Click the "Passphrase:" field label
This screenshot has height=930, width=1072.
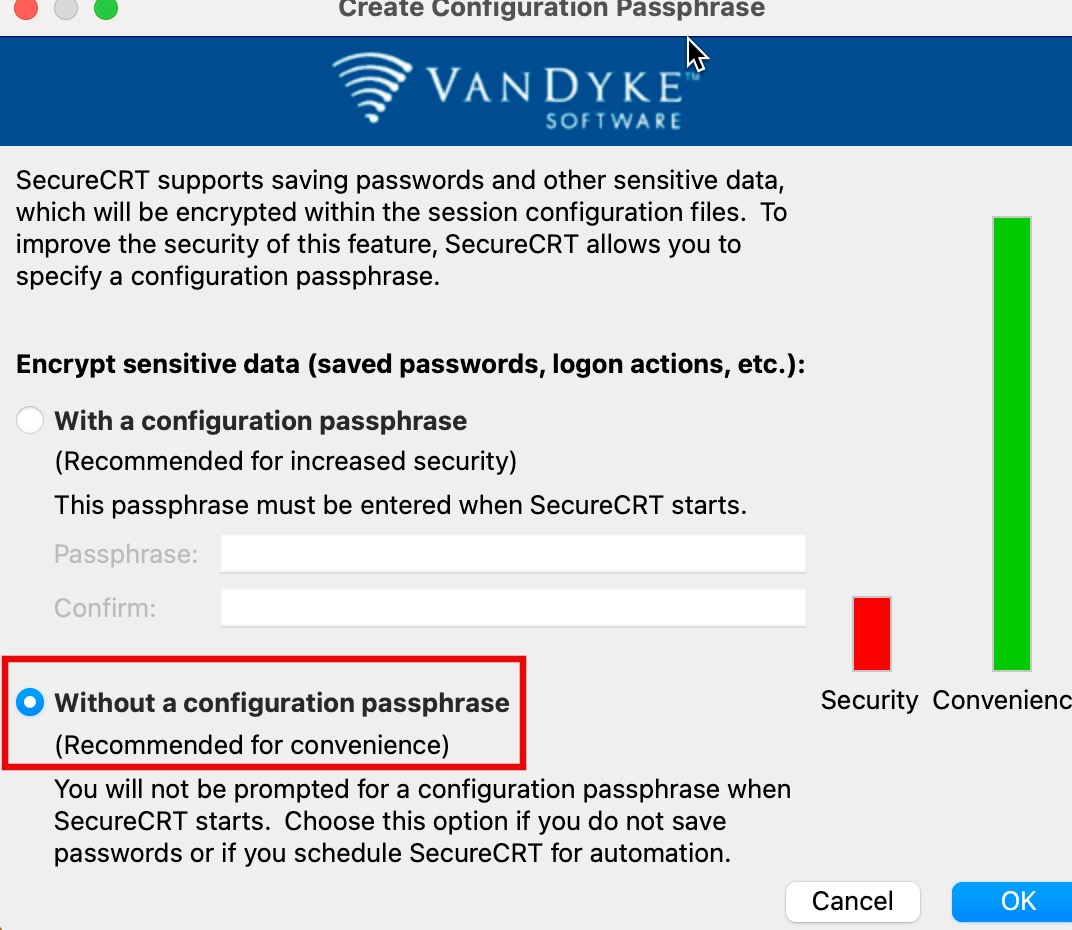126,554
